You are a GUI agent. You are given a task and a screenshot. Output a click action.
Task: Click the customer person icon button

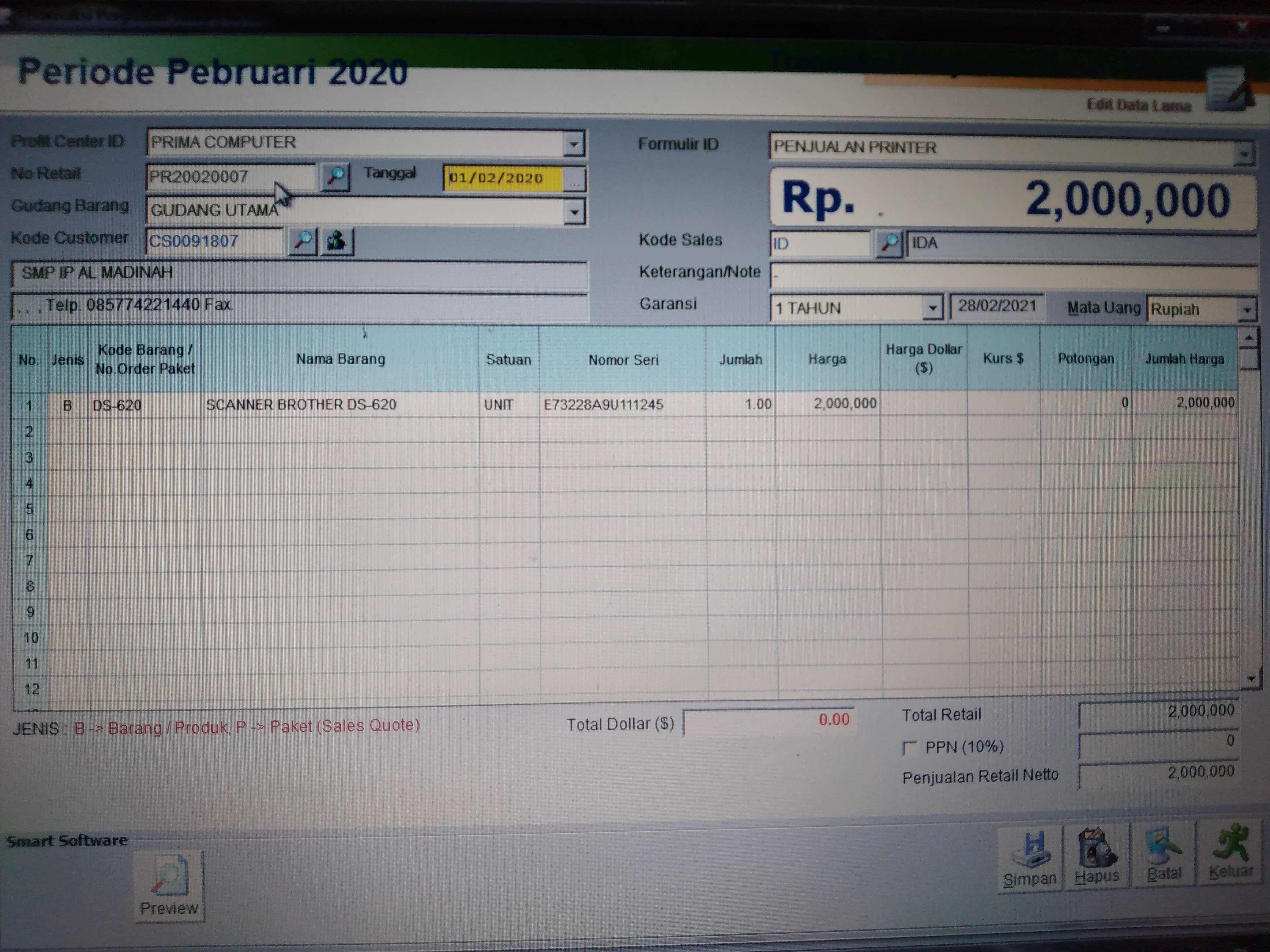tap(337, 241)
